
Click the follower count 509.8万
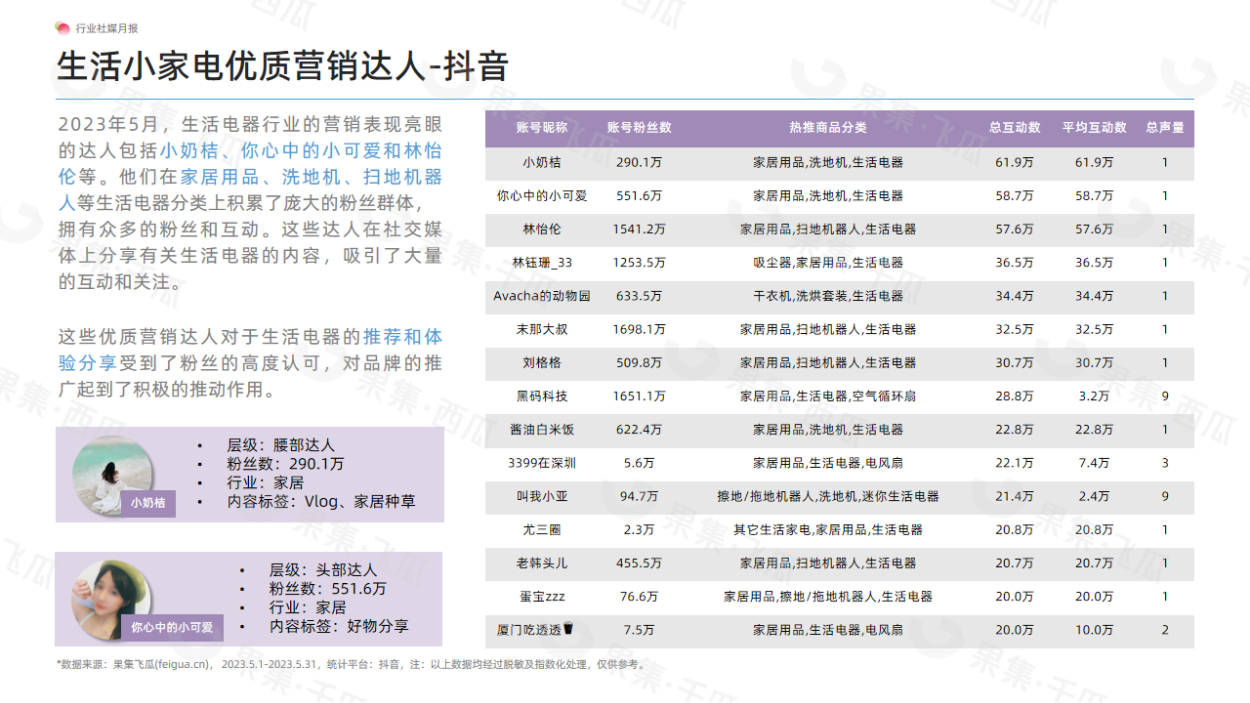pos(639,363)
